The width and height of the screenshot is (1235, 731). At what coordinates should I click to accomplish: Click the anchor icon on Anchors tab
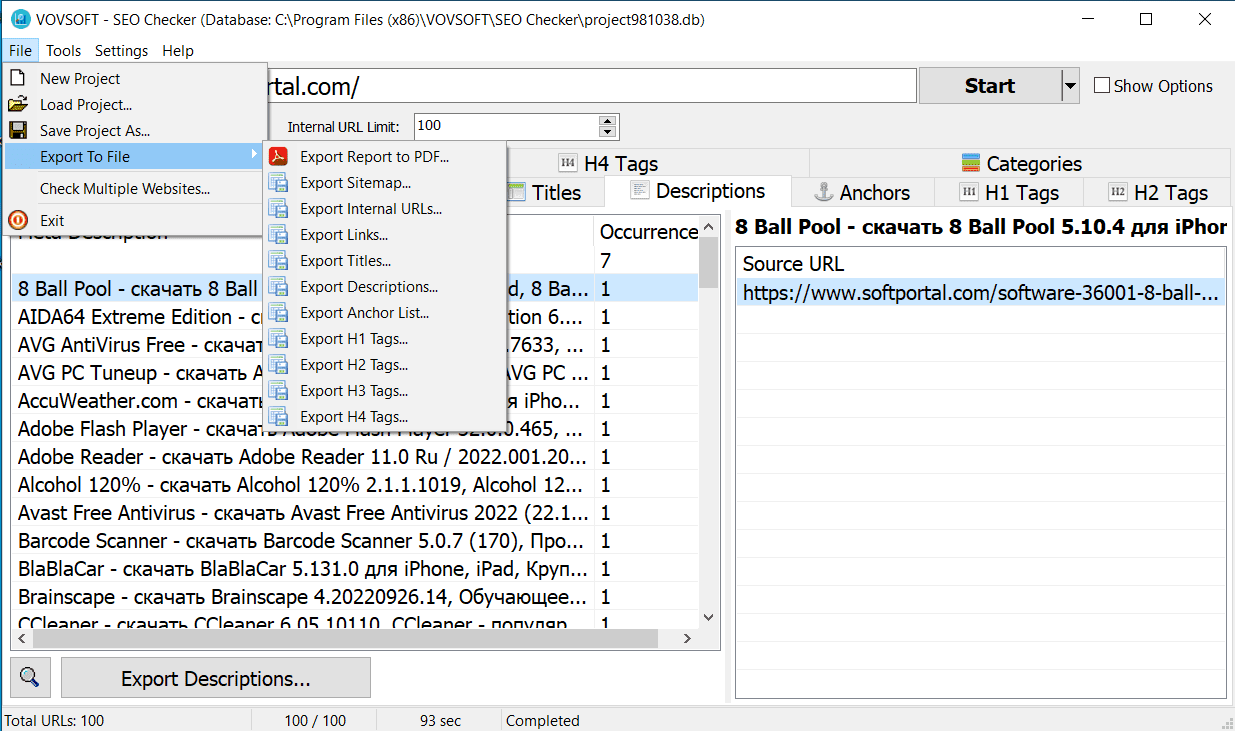pos(824,192)
